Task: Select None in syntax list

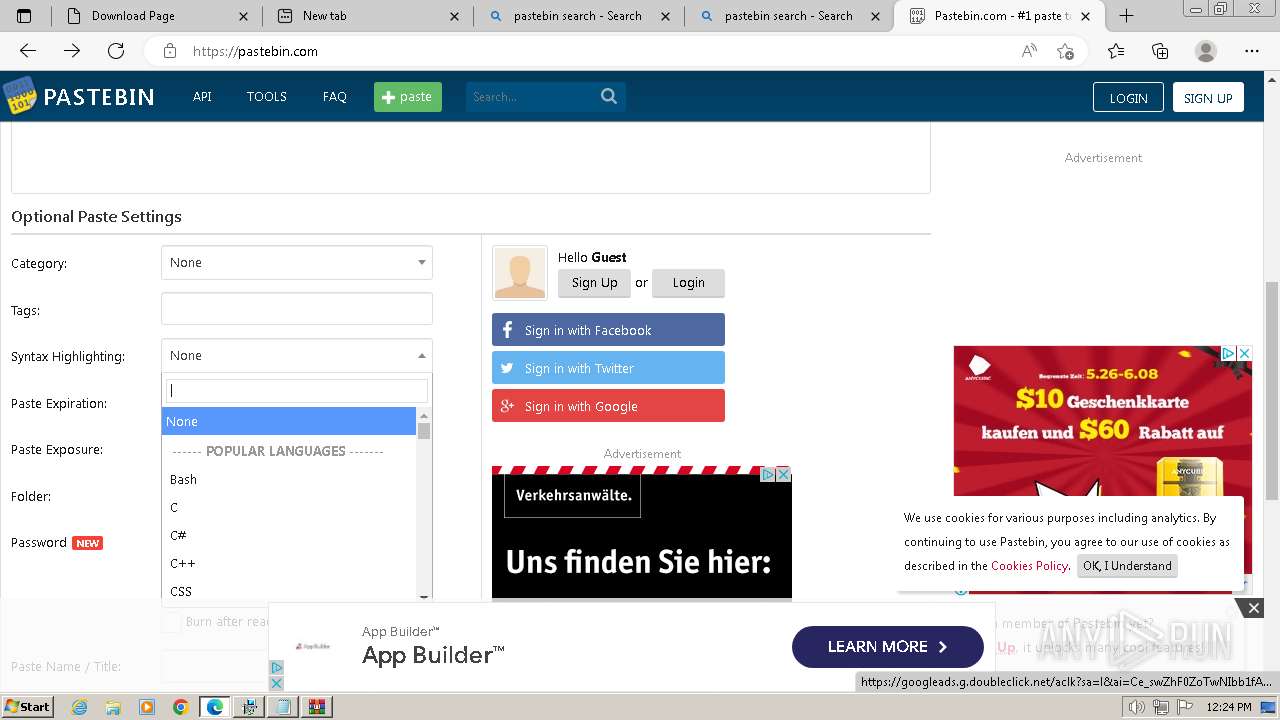Action: [288, 421]
